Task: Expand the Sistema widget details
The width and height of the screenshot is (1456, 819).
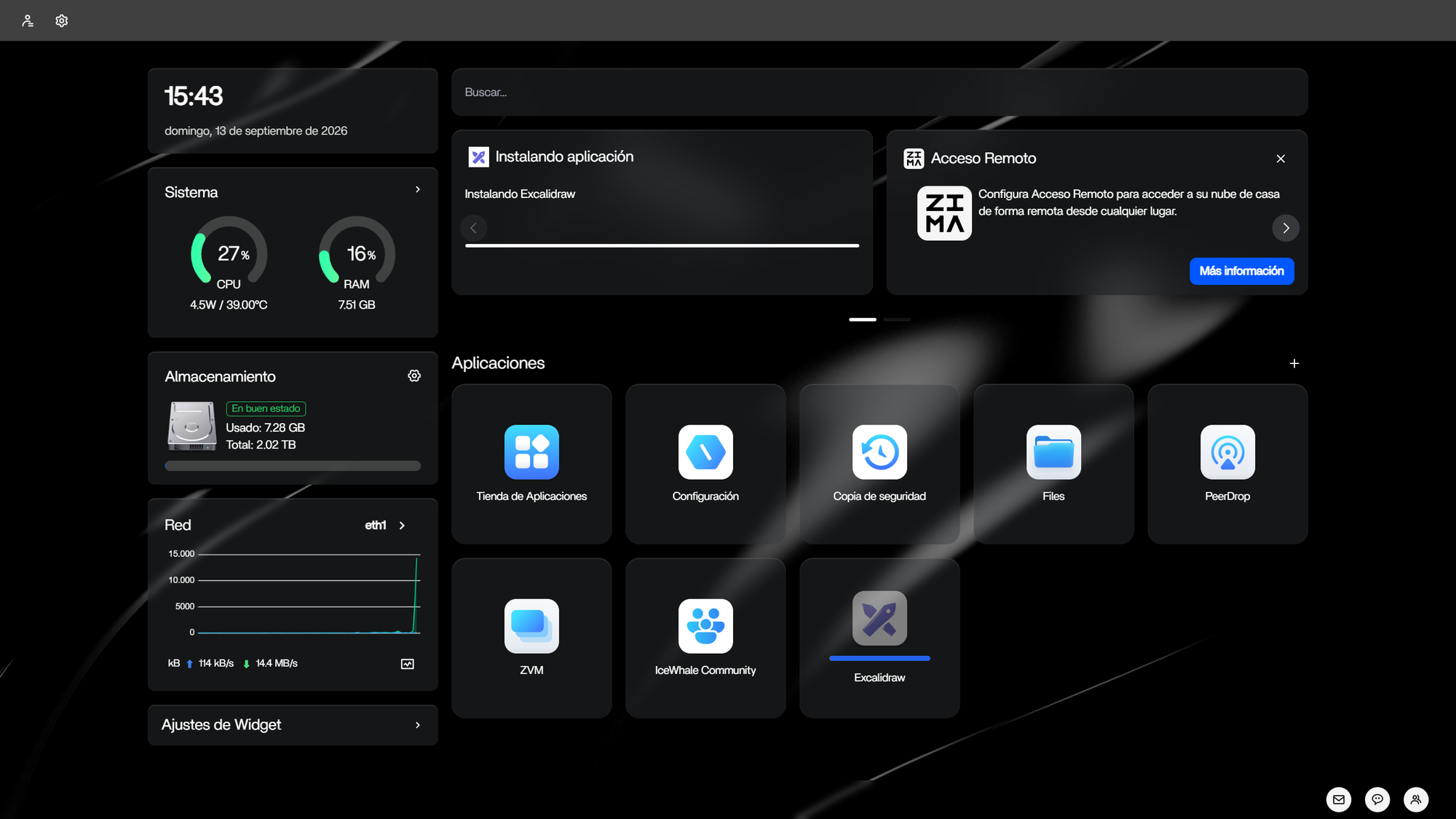Action: [418, 189]
